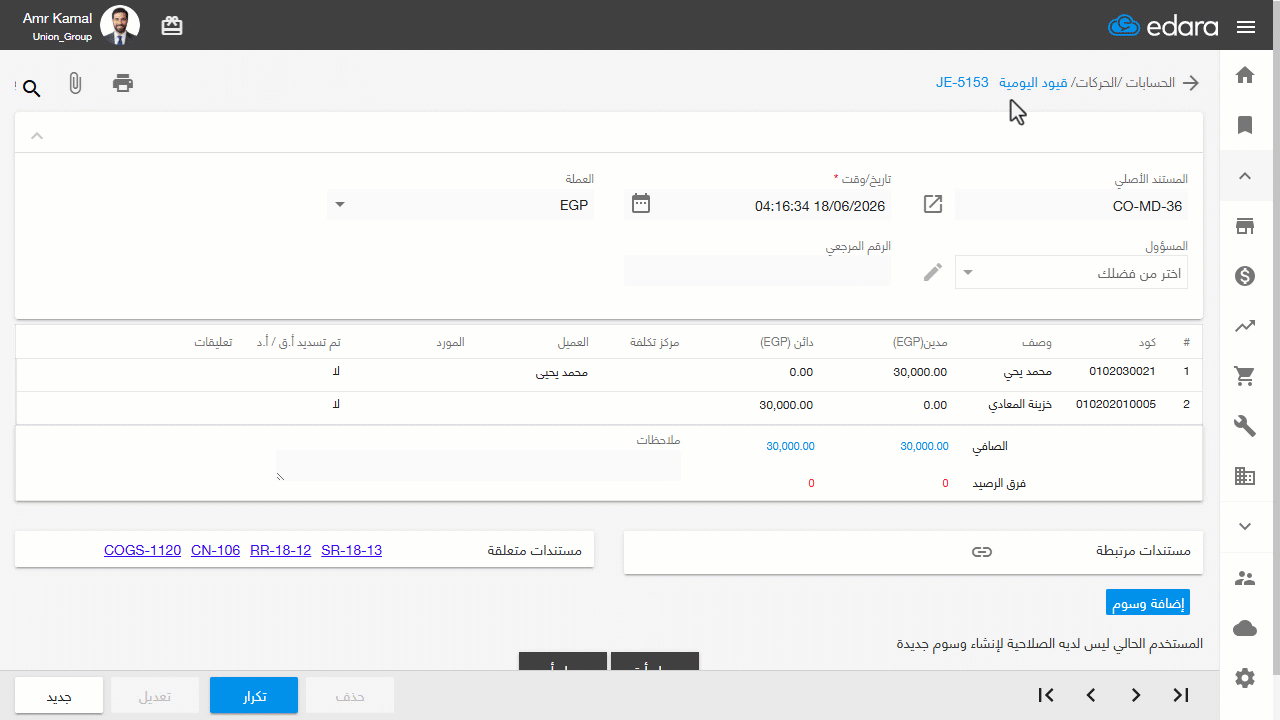Click the الرقم المرجعي reference number field
This screenshot has height=720, width=1280.
757,271
